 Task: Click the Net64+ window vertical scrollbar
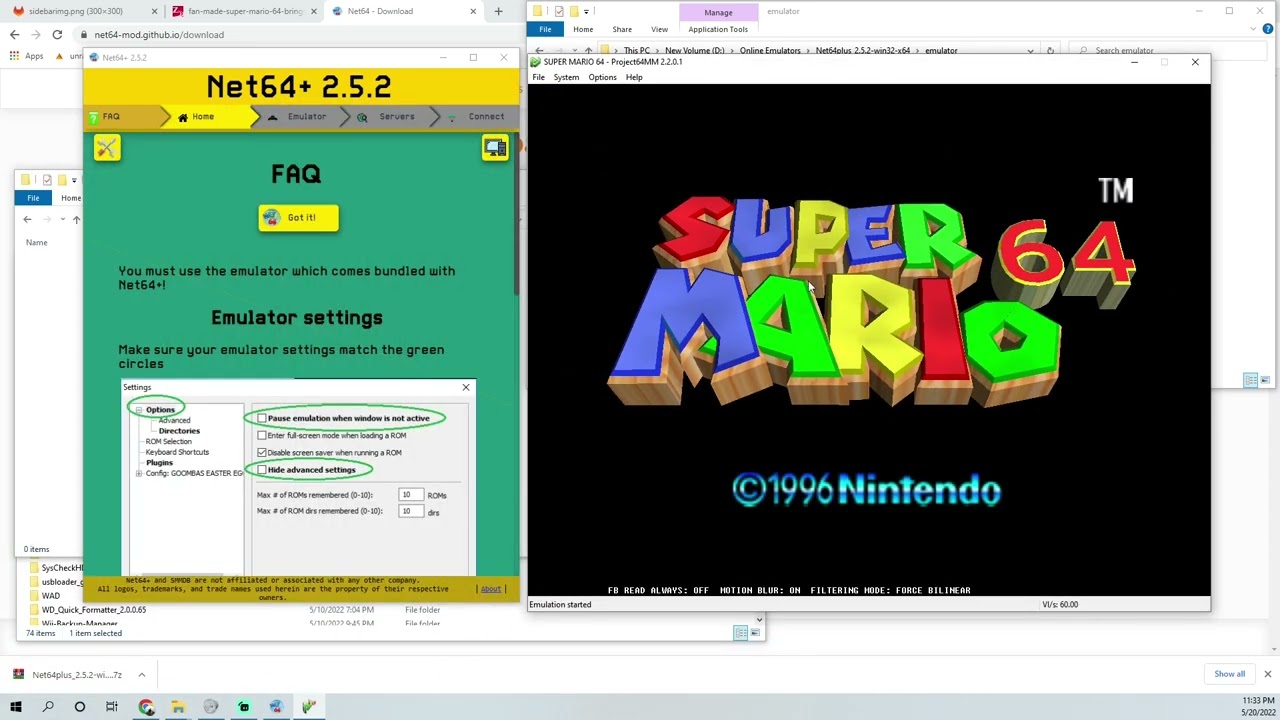pyautogui.click(x=516, y=215)
